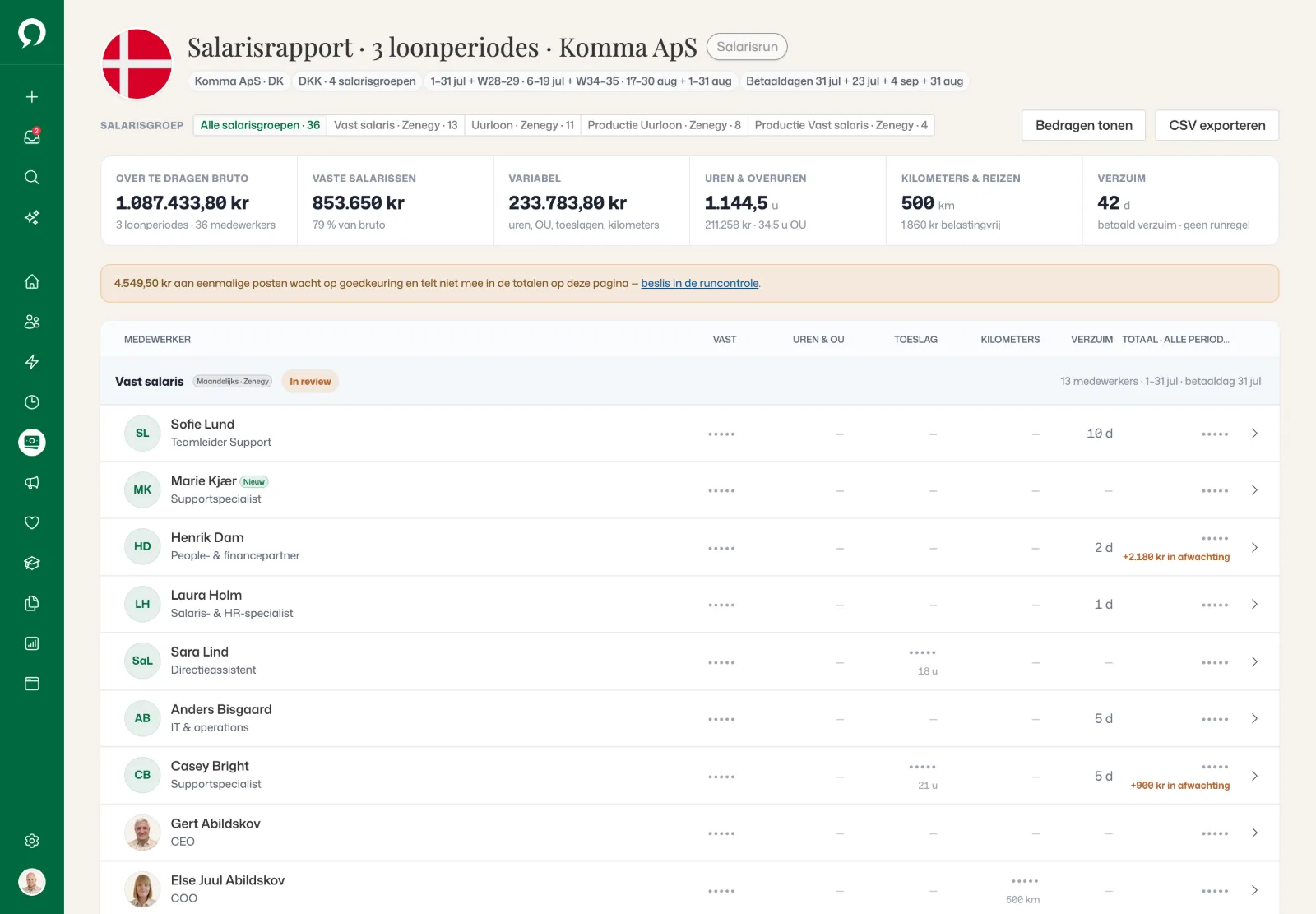Image resolution: width=1316 pixels, height=914 pixels.
Task: Expand the Marie Kjær row chevron
Action: click(1254, 490)
